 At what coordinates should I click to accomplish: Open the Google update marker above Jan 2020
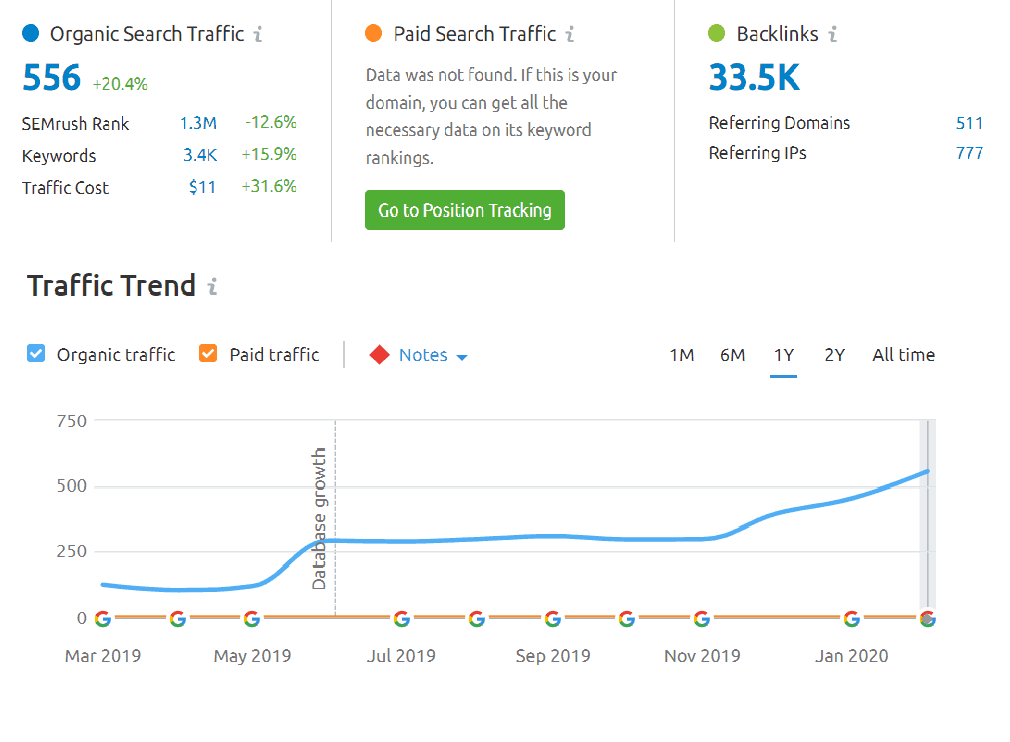pos(852,619)
